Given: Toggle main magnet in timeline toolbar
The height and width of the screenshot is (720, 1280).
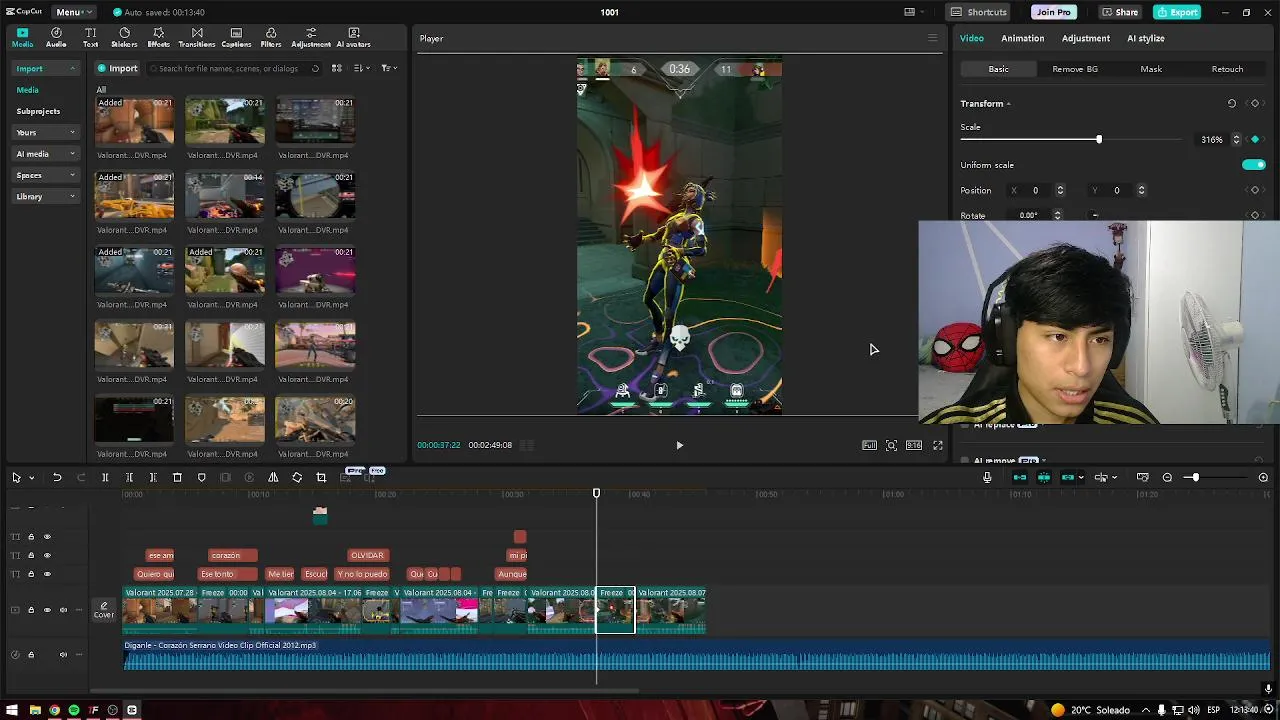Looking at the screenshot, I should [x=1020, y=478].
